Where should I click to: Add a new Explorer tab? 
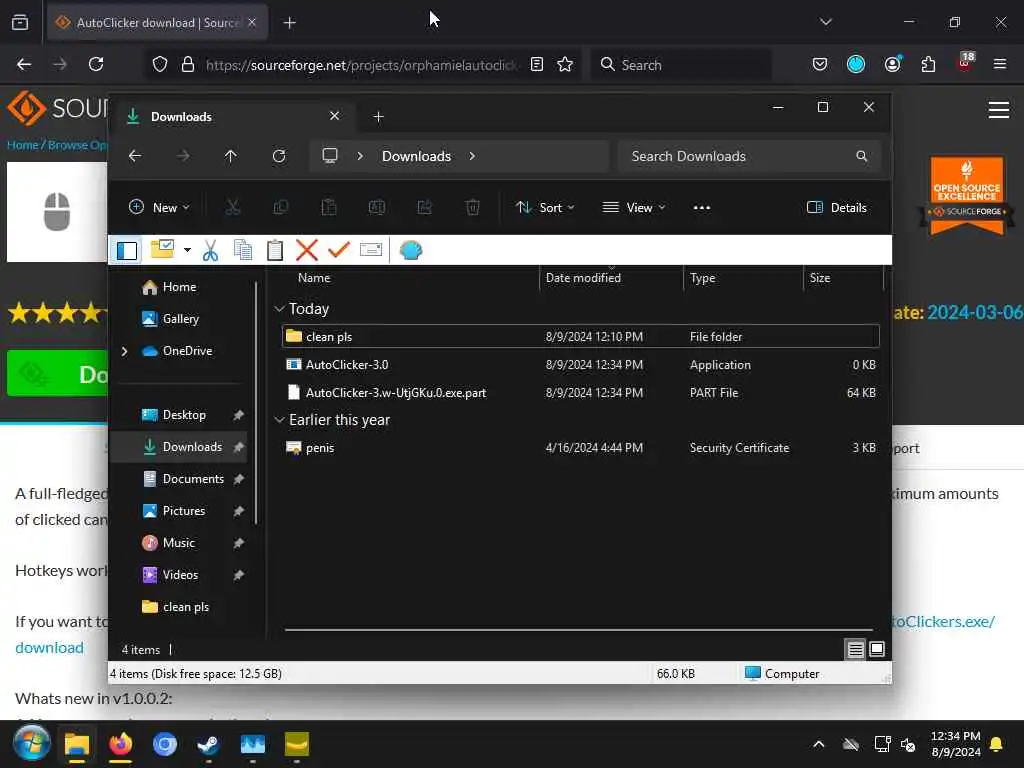[x=379, y=117]
